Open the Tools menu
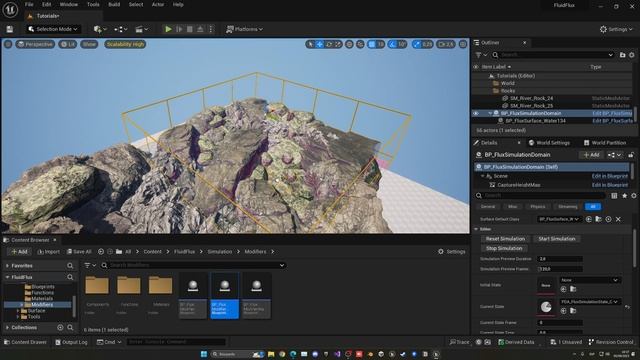The height and width of the screenshot is (360, 640). point(93,4)
